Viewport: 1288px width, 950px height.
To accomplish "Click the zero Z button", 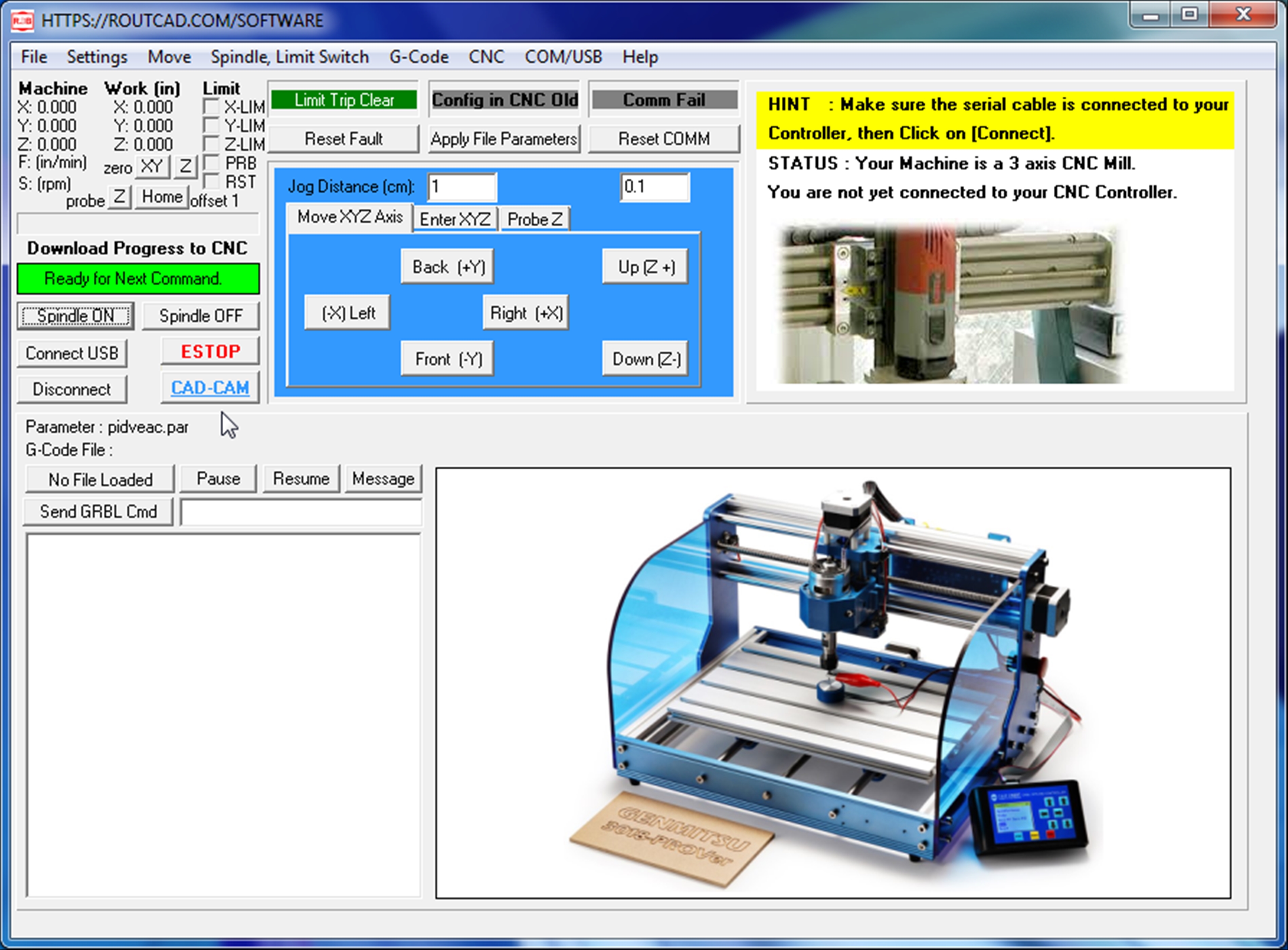I will (x=185, y=167).
